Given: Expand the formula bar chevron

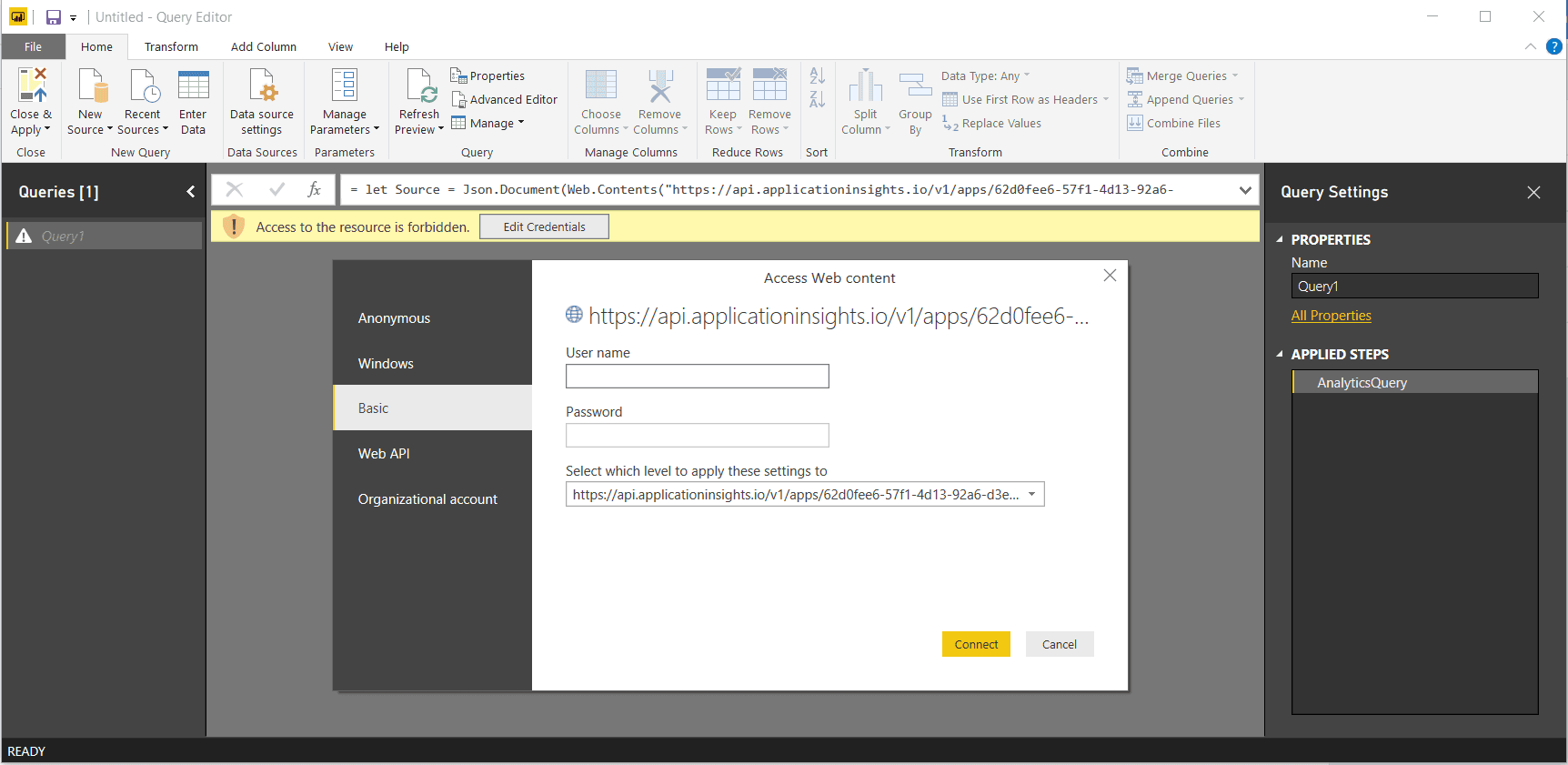Looking at the screenshot, I should (x=1245, y=190).
